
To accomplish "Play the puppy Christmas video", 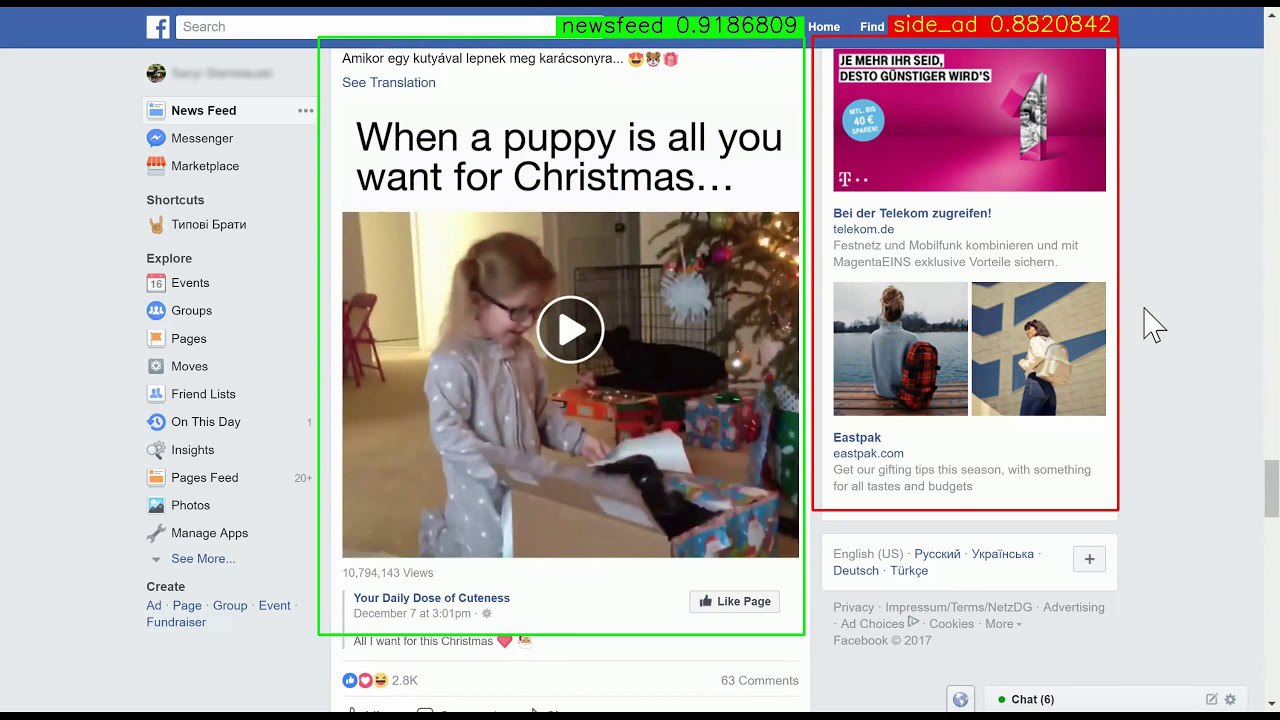I will pyautogui.click(x=570, y=329).
